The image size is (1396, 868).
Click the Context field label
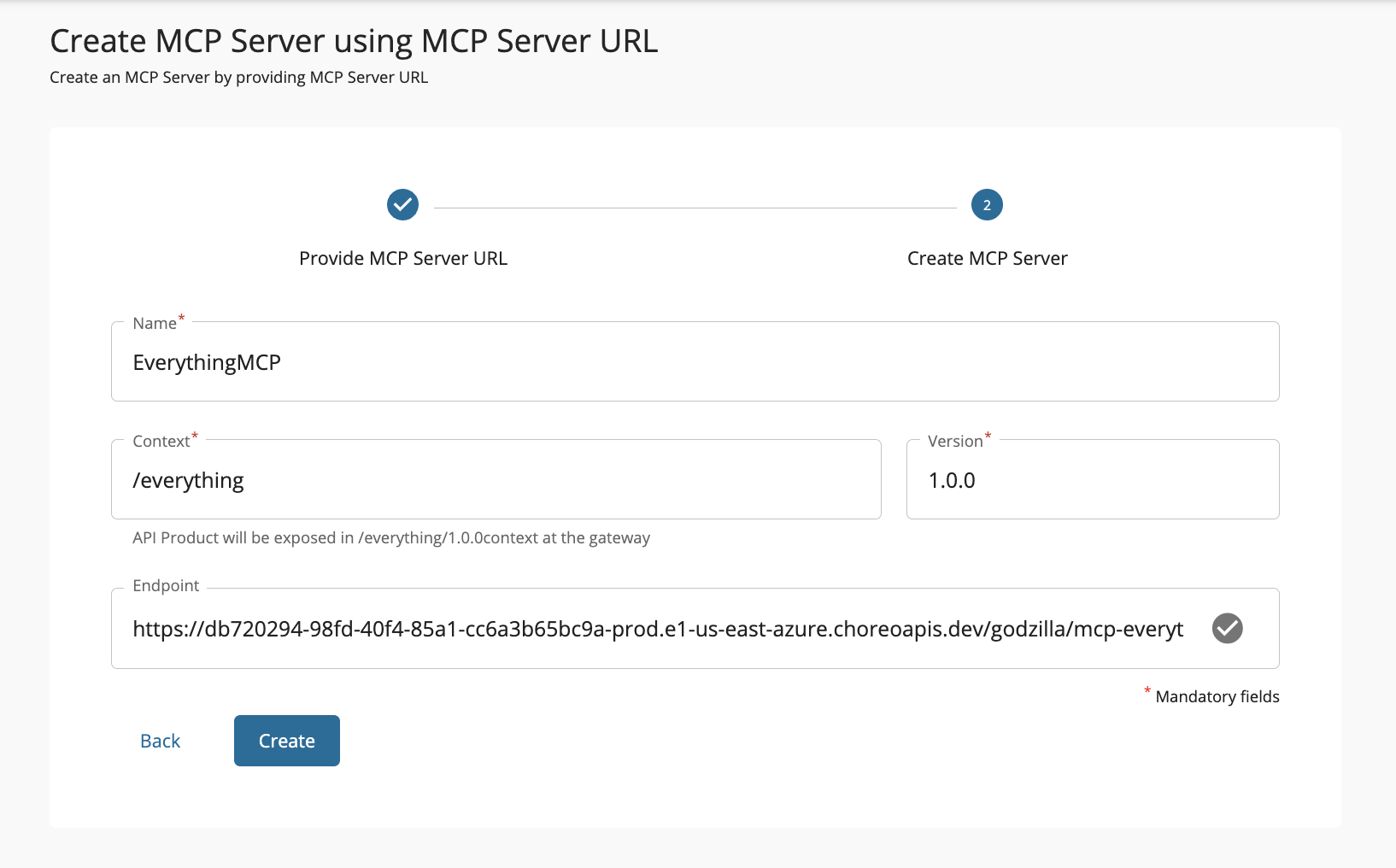(161, 442)
